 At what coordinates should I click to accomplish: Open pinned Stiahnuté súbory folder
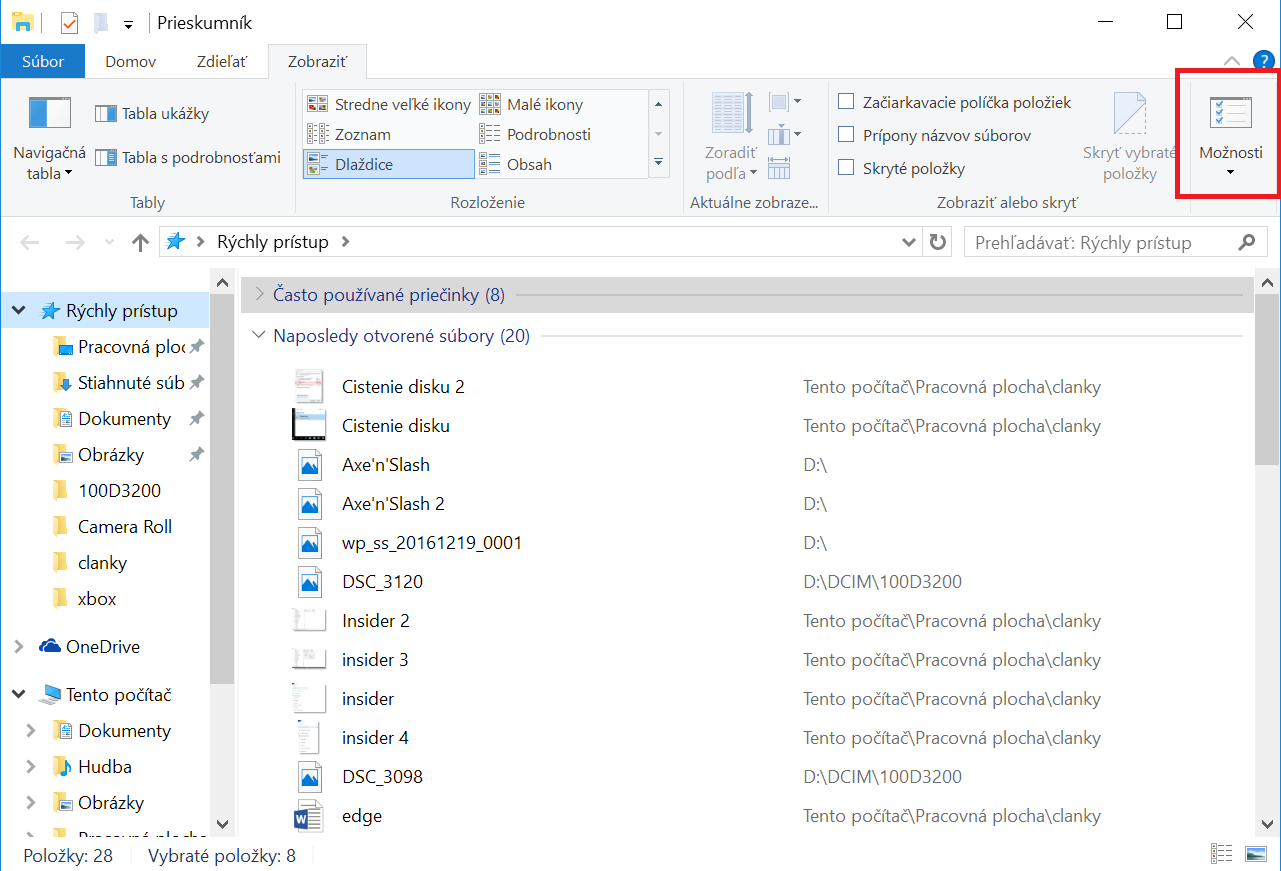pos(130,383)
